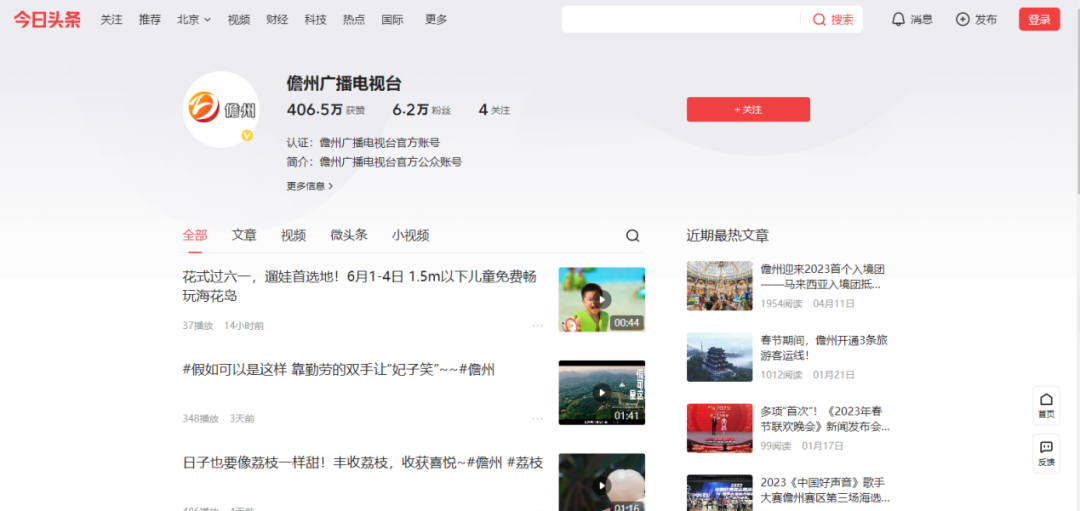Open more options for the 海花岛 video post
Viewport: 1080px width, 511px height.
click(537, 325)
